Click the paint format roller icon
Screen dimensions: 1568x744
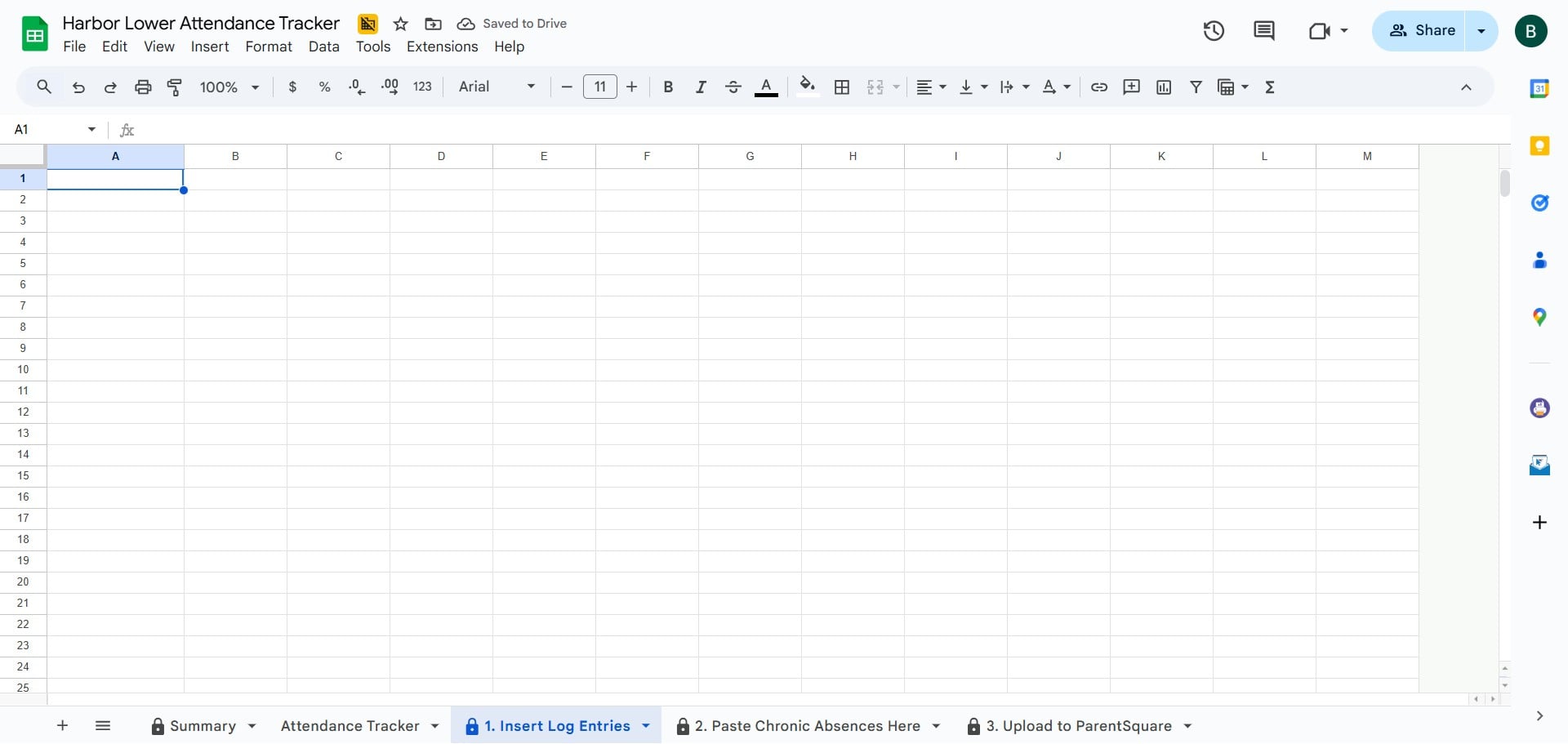pyautogui.click(x=175, y=87)
